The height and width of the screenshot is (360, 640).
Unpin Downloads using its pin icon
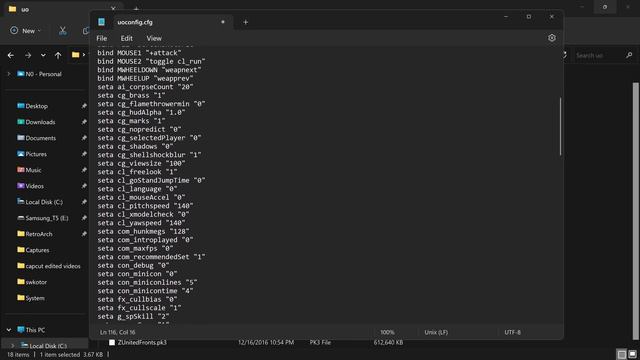tap(84, 122)
